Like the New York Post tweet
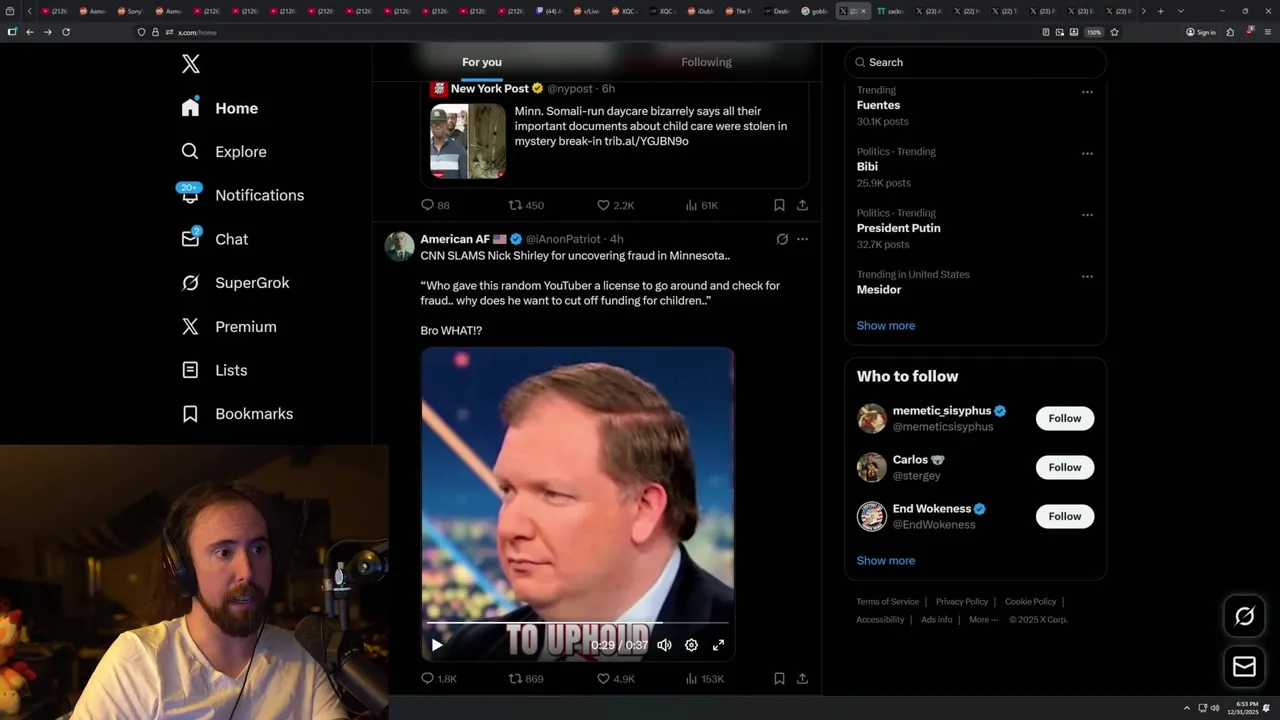 tap(615, 205)
